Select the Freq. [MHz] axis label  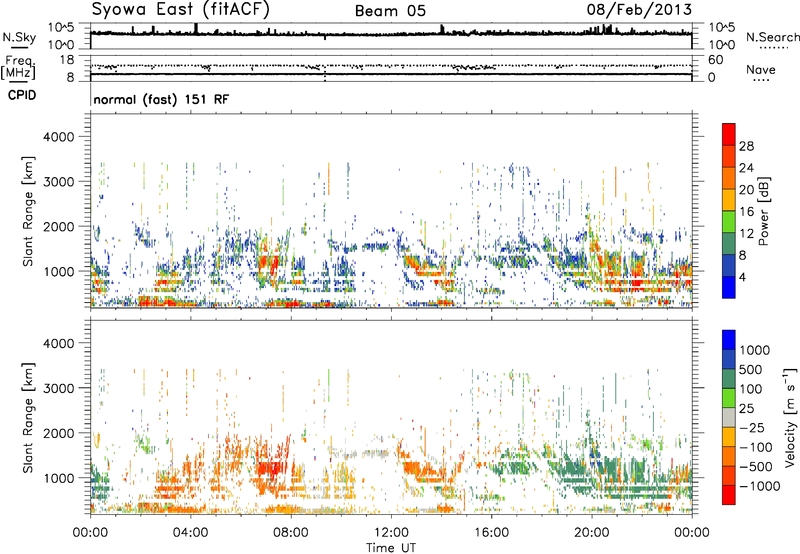point(18,67)
